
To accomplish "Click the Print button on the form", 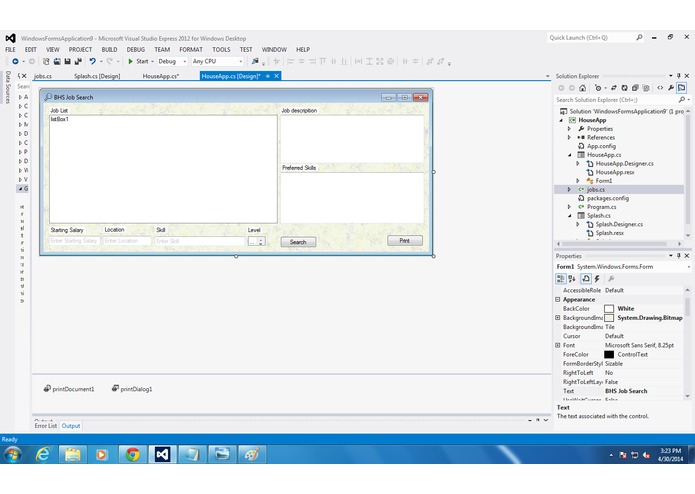I will (405, 241).
